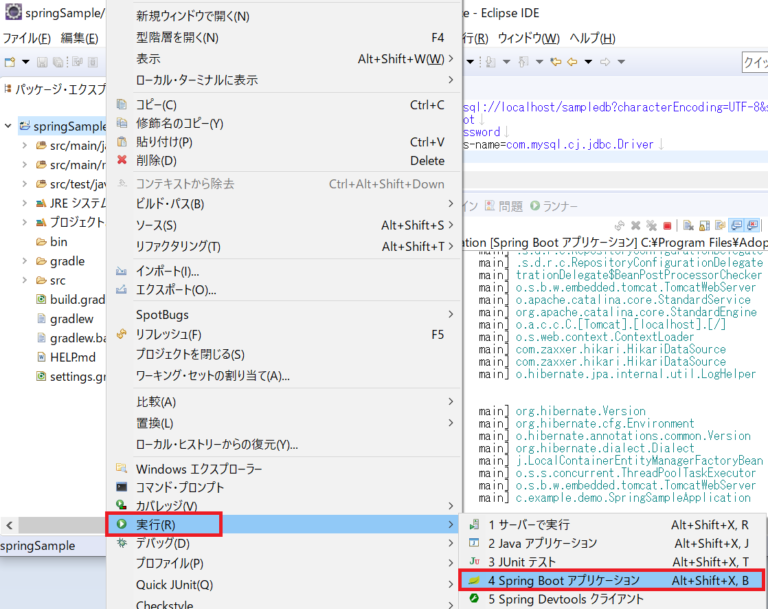Open リファクタリング(T) submenu

[x=284, y=246]
